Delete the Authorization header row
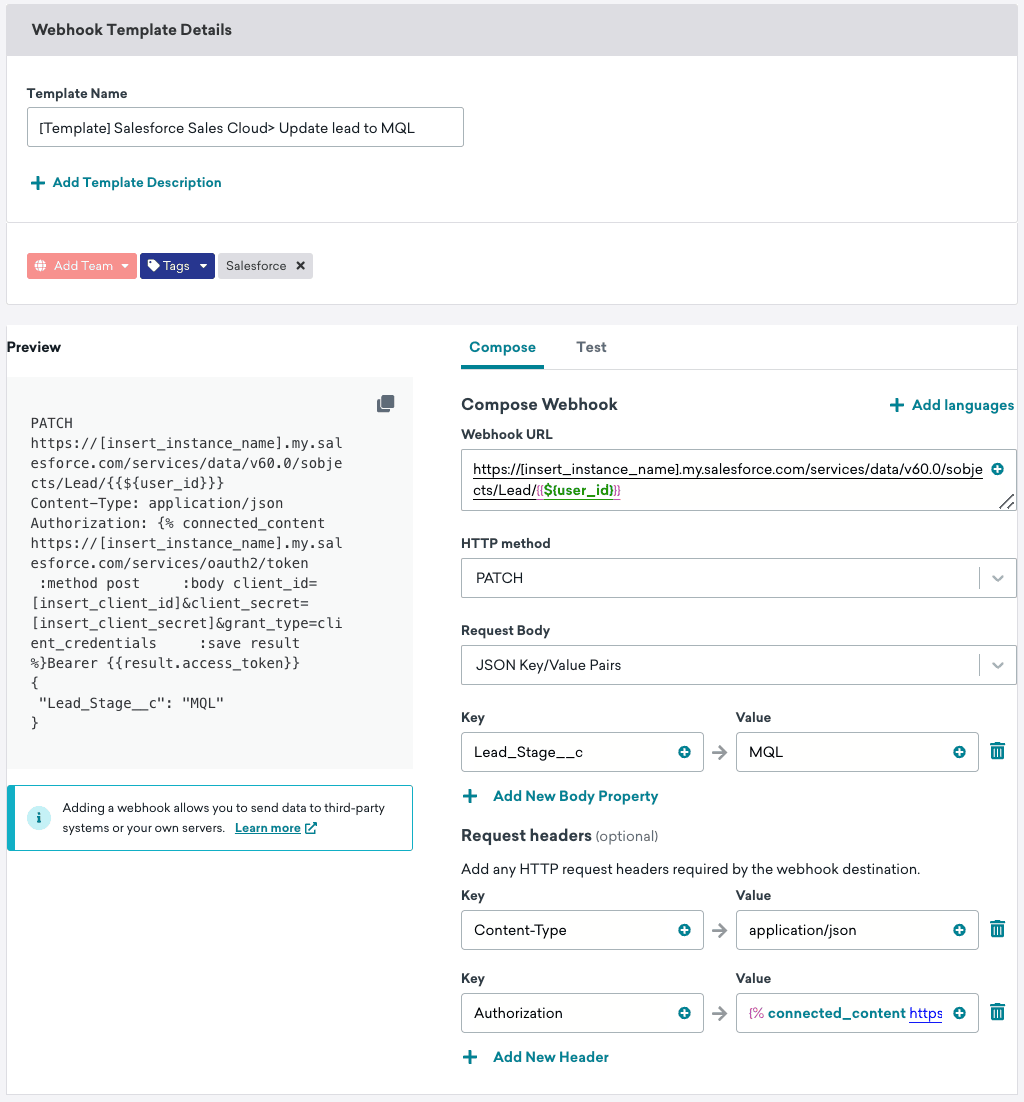 point(997,1012)
